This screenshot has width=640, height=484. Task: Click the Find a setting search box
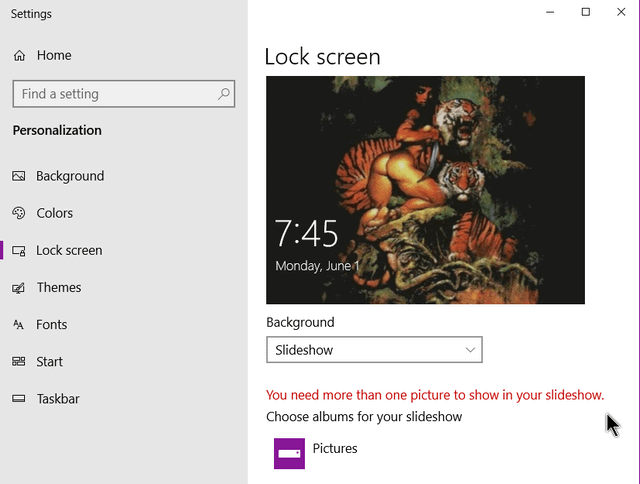124,94
